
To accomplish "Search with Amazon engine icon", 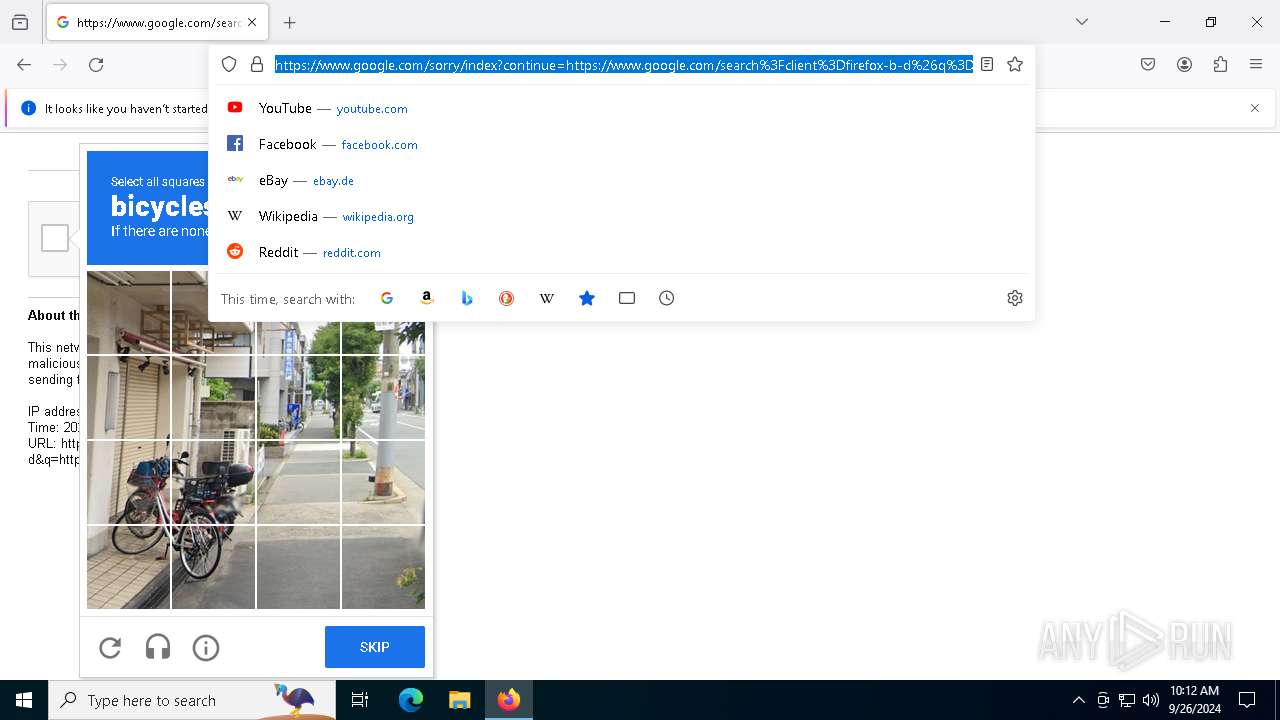I will pos(427,298).
